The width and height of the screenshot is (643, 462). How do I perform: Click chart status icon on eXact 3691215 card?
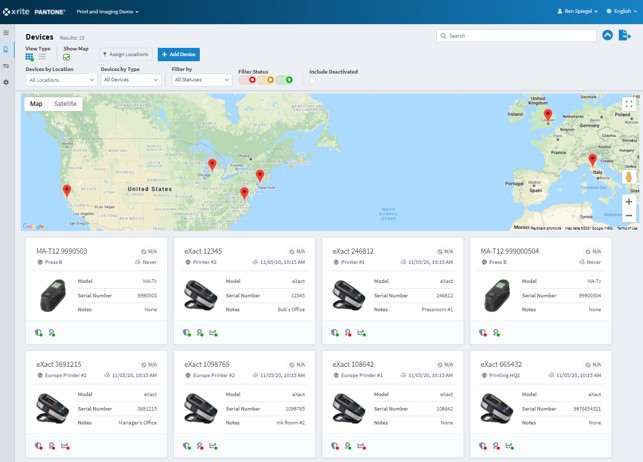[65, 446]
